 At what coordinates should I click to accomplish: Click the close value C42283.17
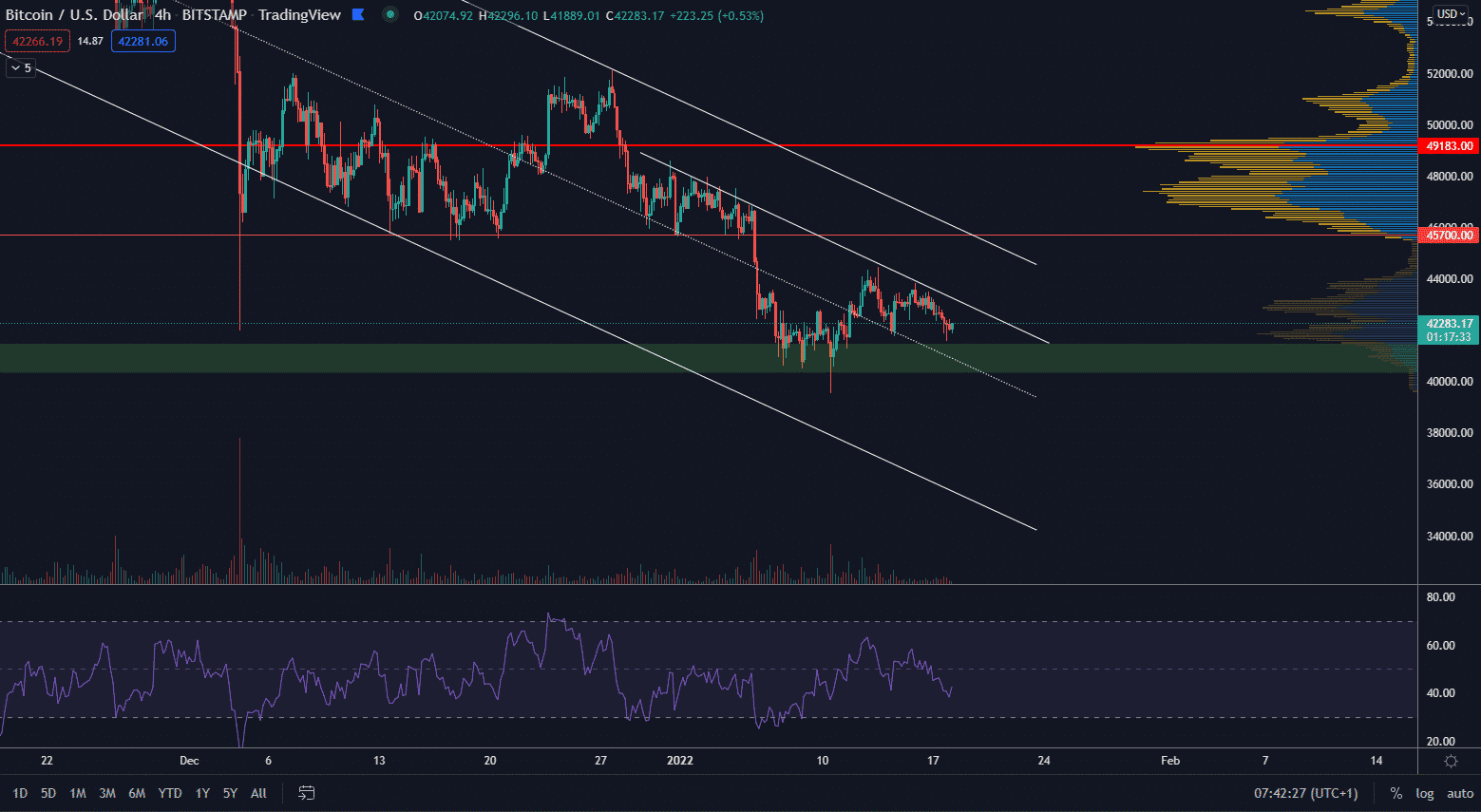point(636,15)
